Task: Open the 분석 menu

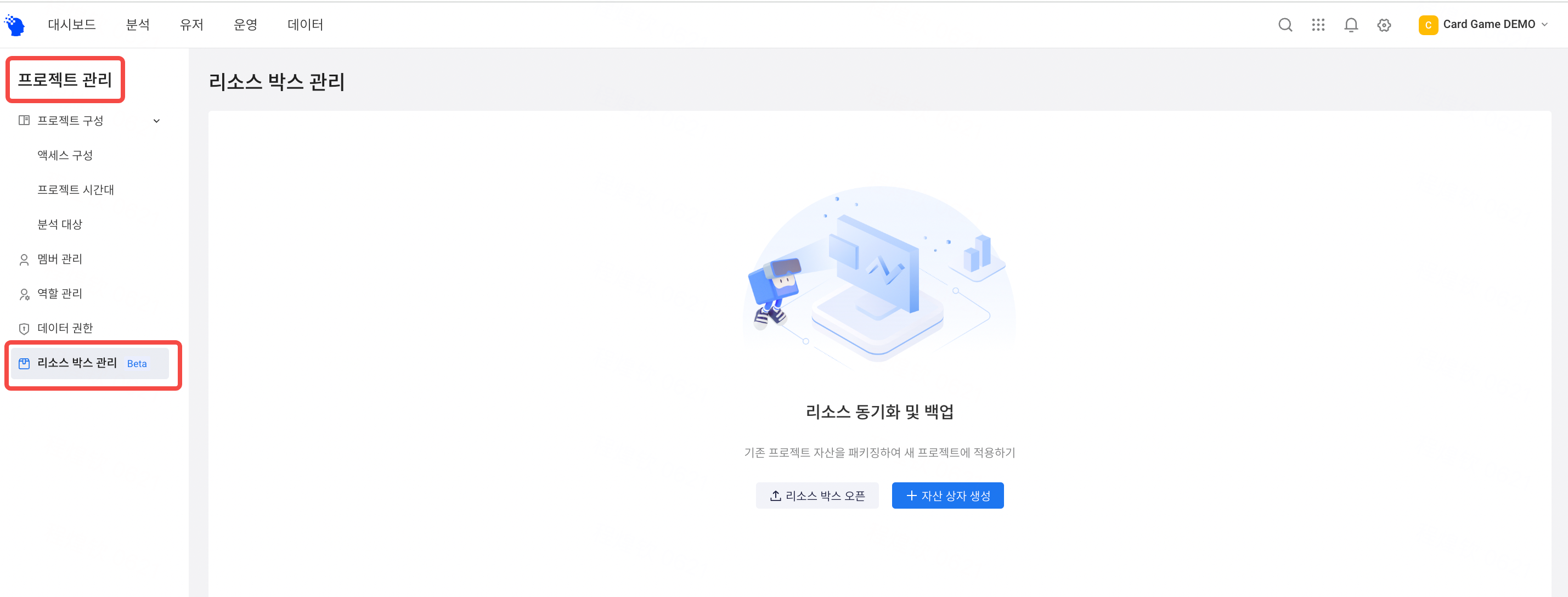Action: tap(138, 25)
